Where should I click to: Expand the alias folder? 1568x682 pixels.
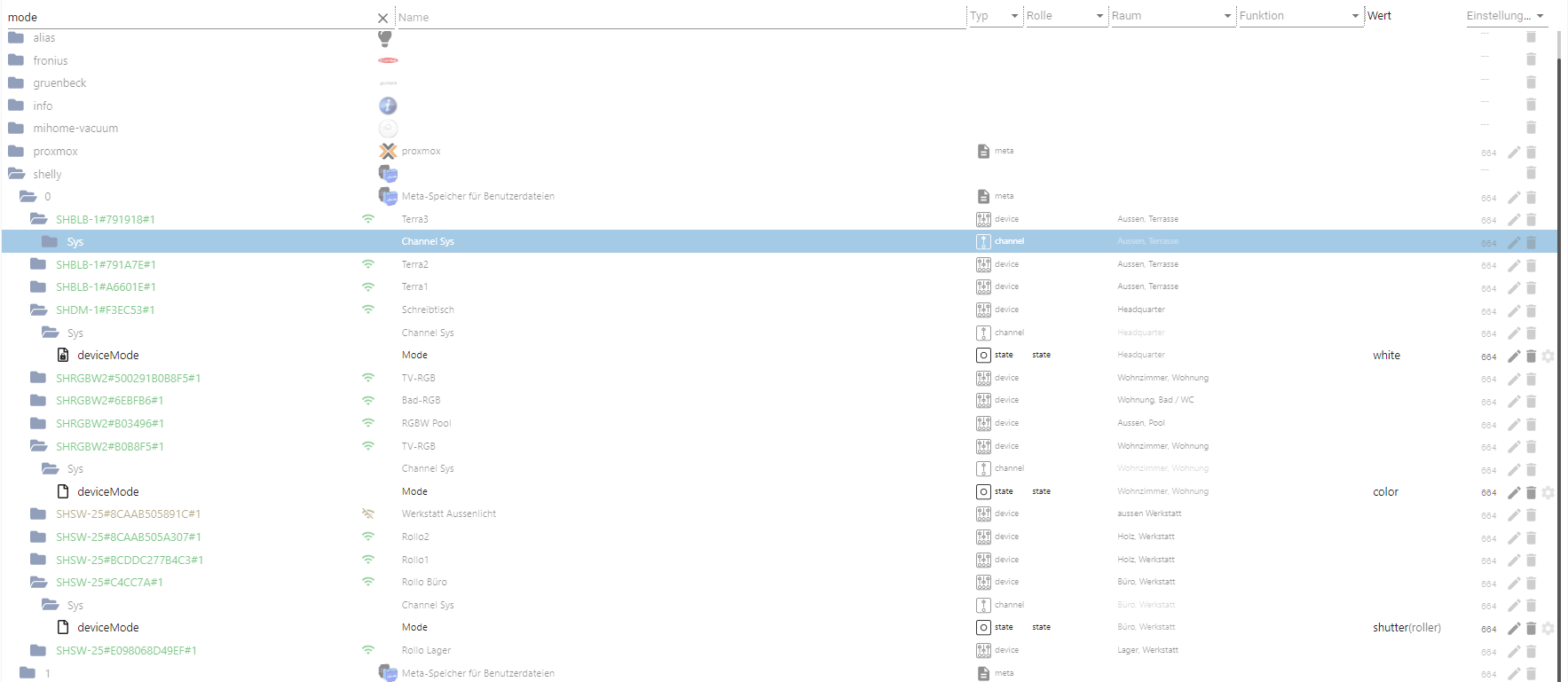click(16, 37)
